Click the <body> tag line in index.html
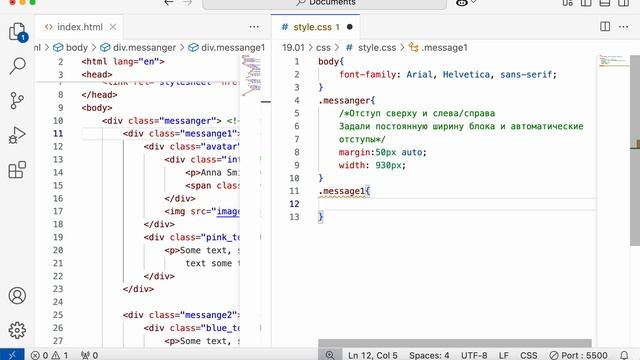Screen dimensions: 640x360 (x=97, y=108)
